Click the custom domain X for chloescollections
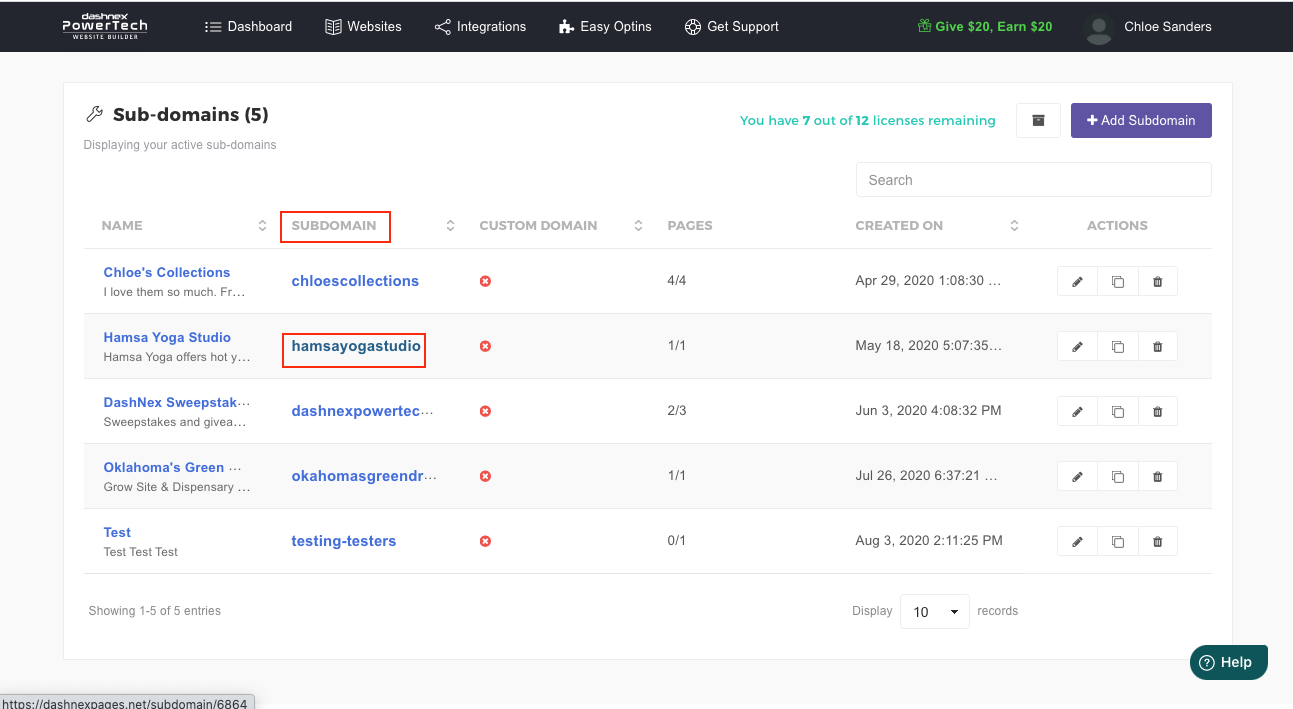Viewport: 1293px width, 709px height. [x=485, y=281]
